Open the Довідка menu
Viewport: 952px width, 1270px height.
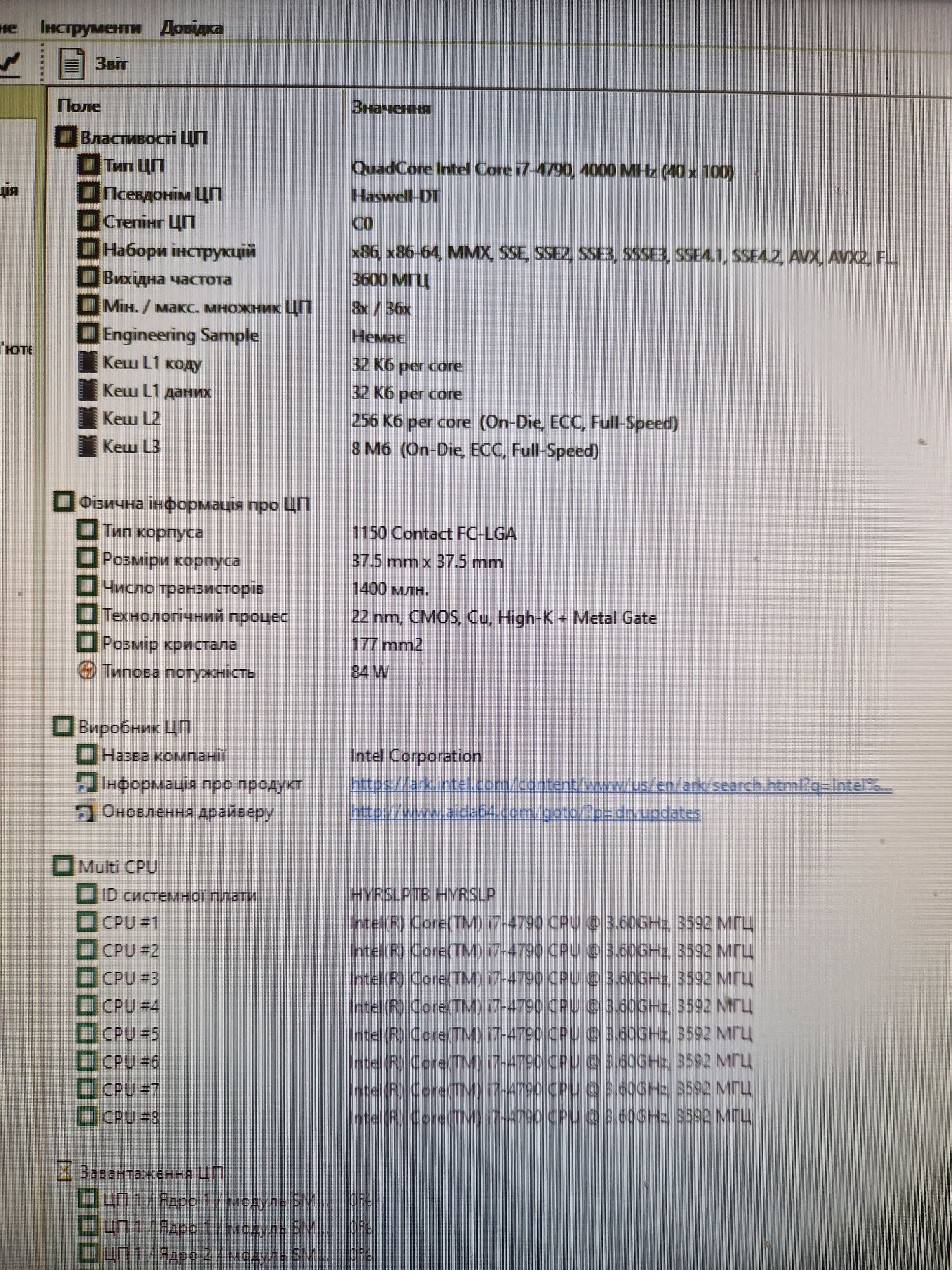click(192, 28)
